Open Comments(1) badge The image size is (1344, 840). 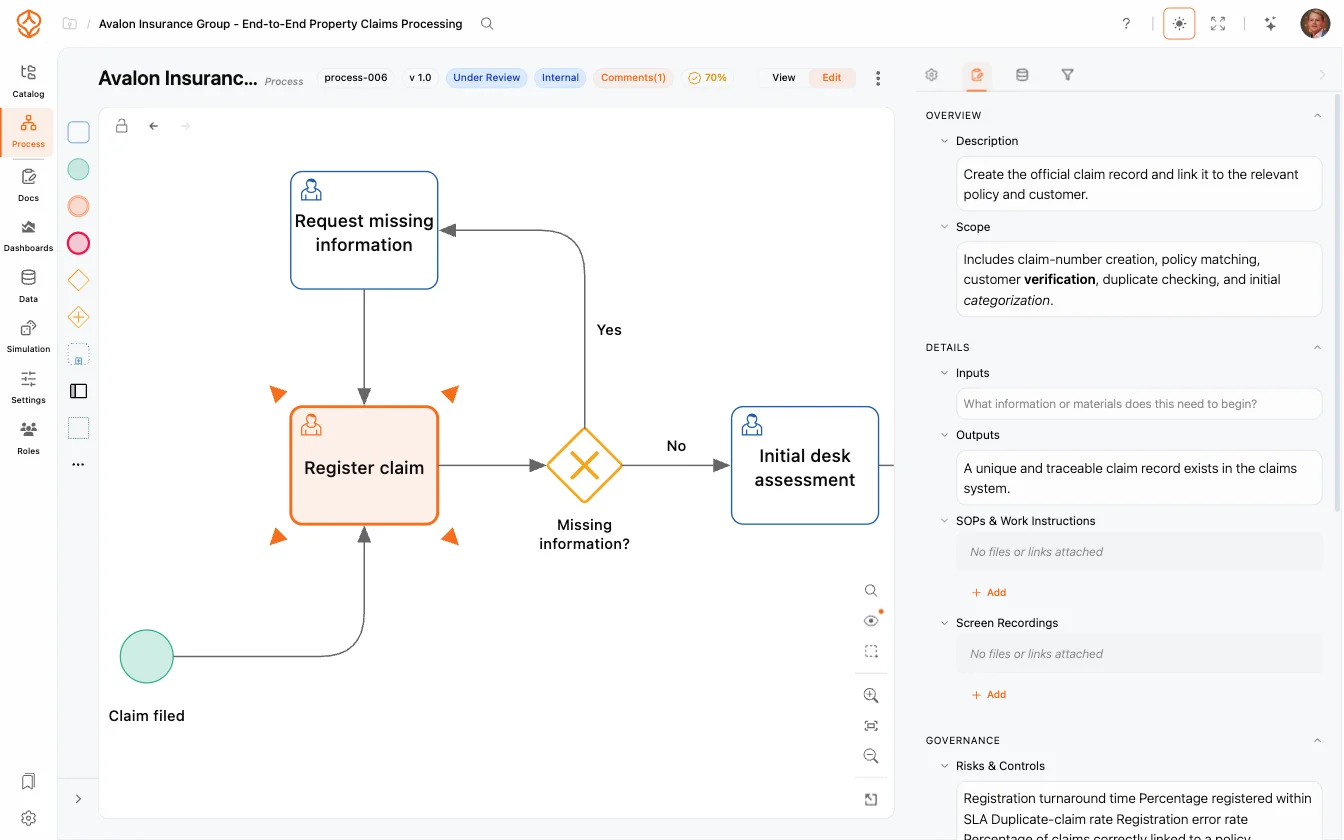point(633,77)
